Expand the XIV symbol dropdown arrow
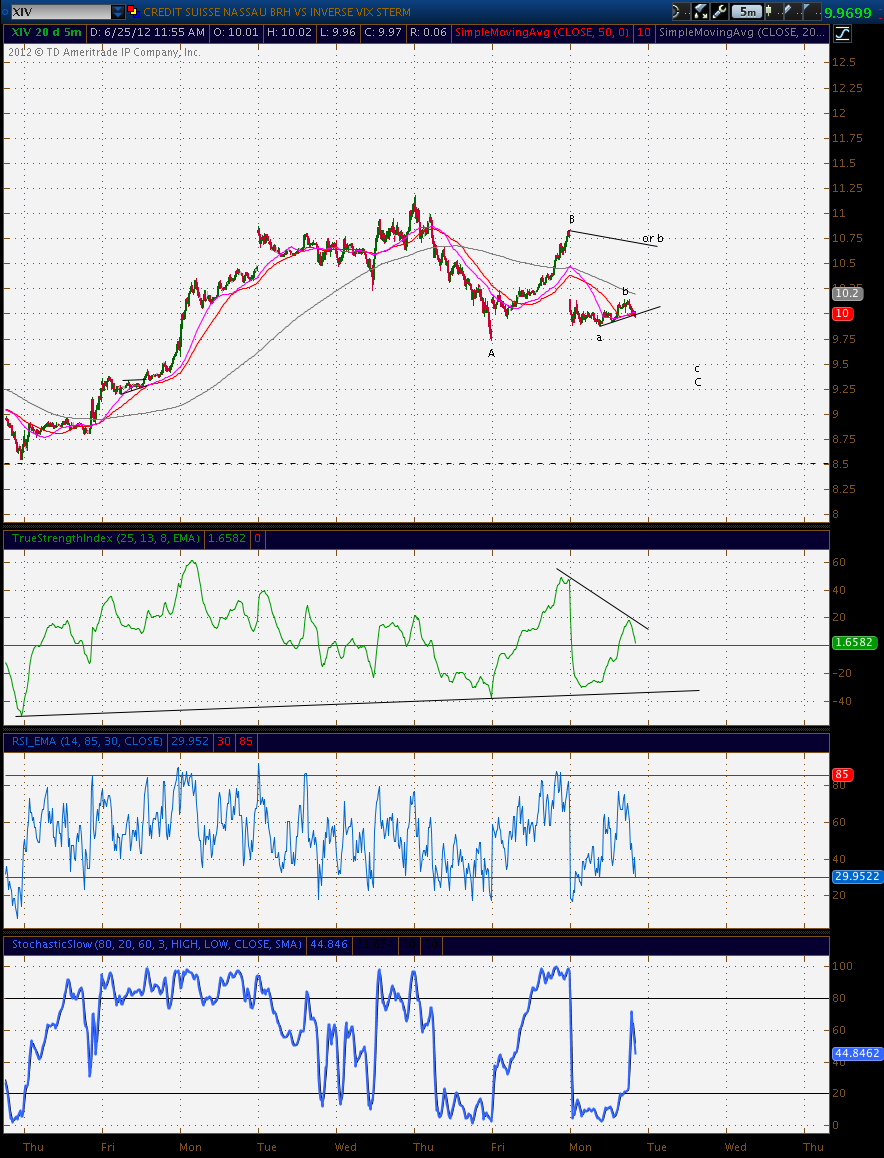Viewport: 884px width, 1158px height. [118, 12]
